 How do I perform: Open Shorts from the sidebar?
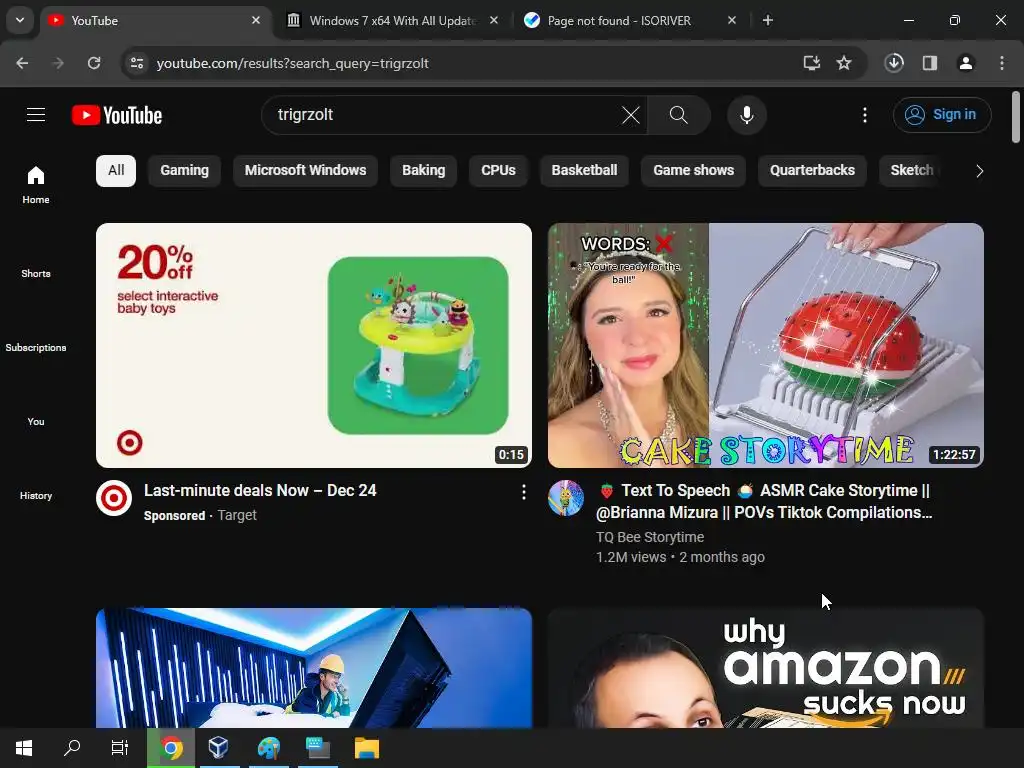pos(36,273)
